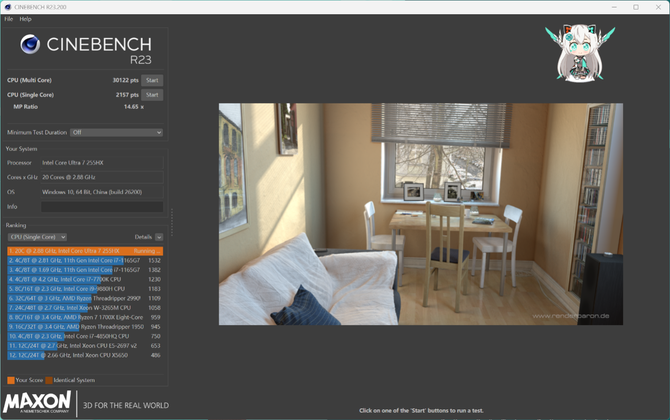
Task: Click the Cinebench app icon in title bar
Action: [8, 7]
